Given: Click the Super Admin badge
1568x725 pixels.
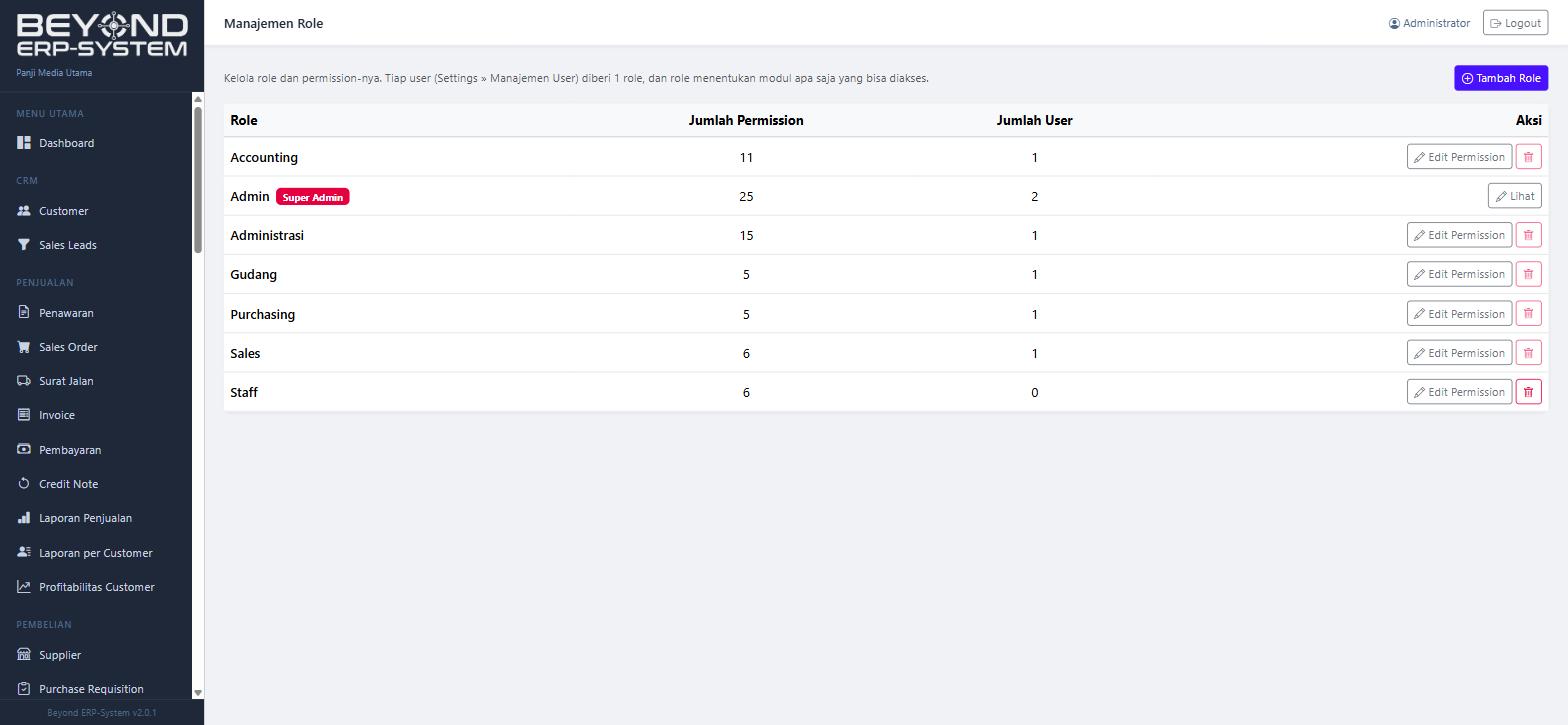Looking at the screenshot, I should pos(313,197).
